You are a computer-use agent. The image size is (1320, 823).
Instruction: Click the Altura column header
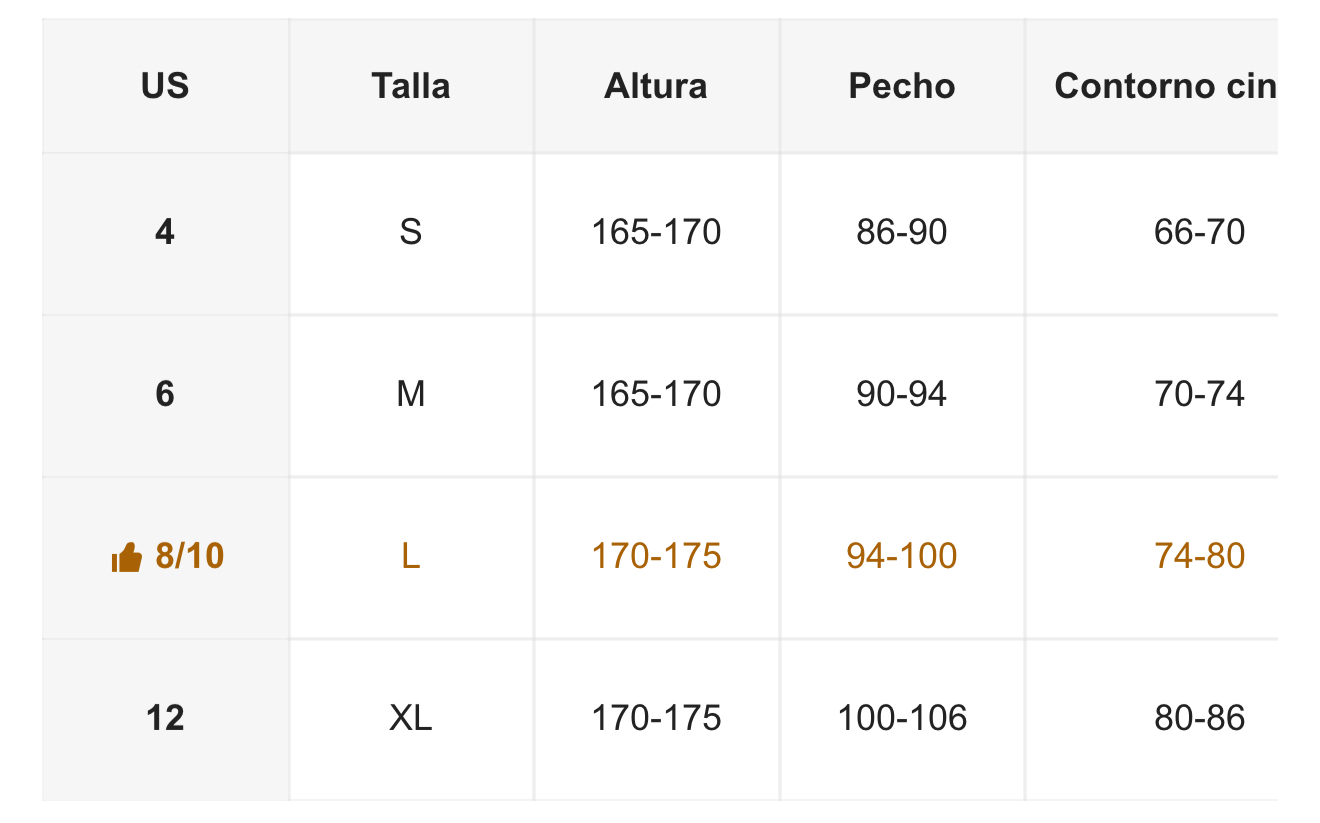click(656, 86)
